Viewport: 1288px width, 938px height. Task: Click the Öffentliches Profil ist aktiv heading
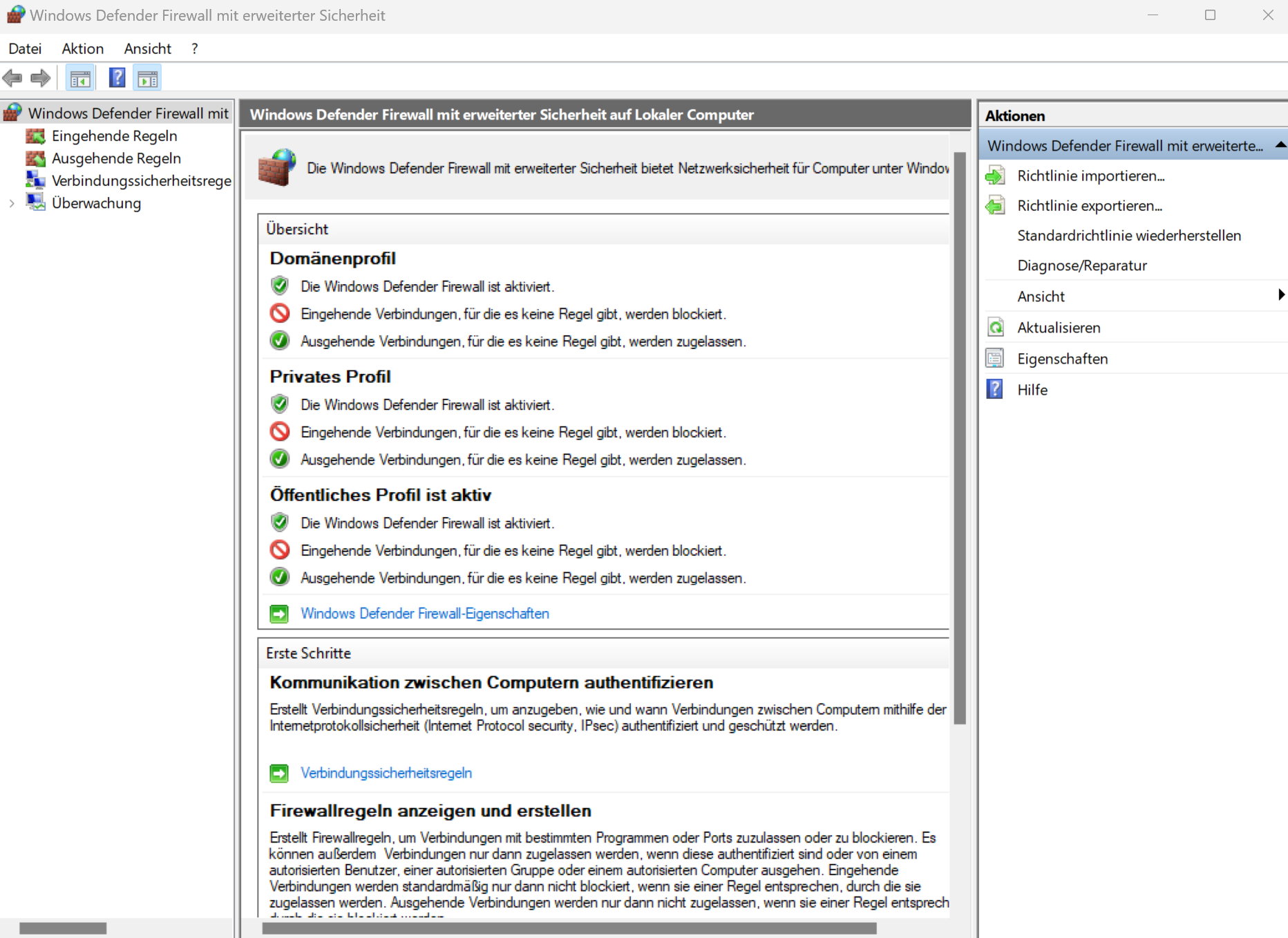pos(380,495)
